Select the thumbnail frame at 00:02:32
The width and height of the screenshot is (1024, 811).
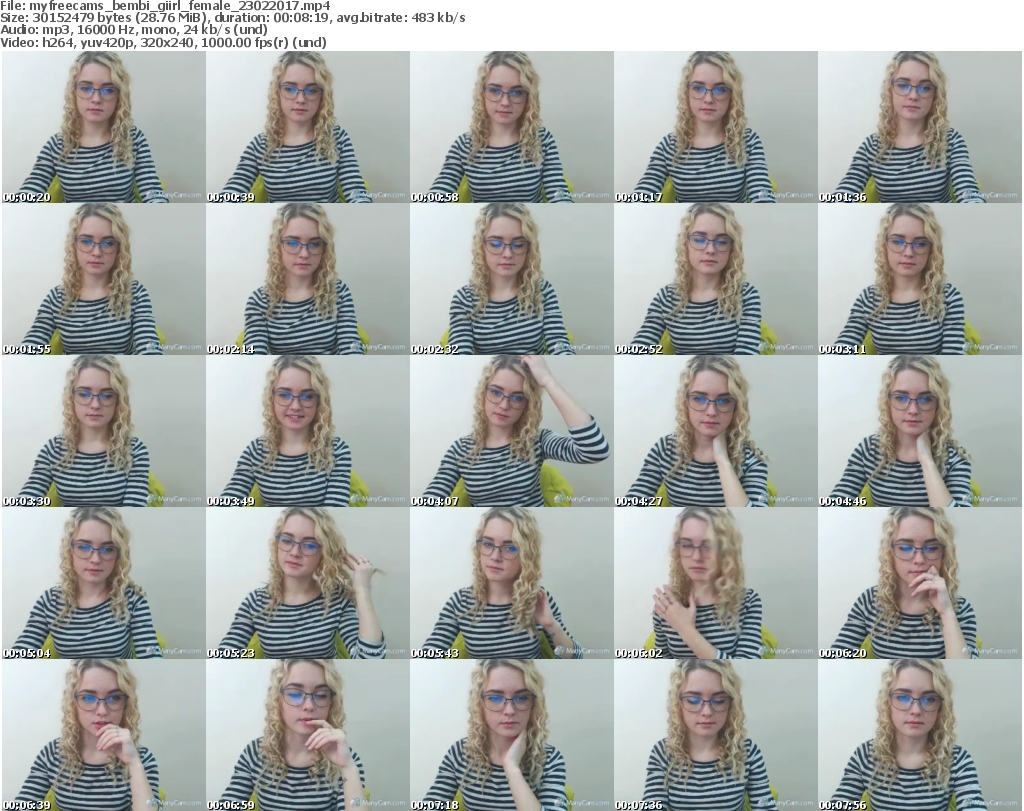click(511, 279)
